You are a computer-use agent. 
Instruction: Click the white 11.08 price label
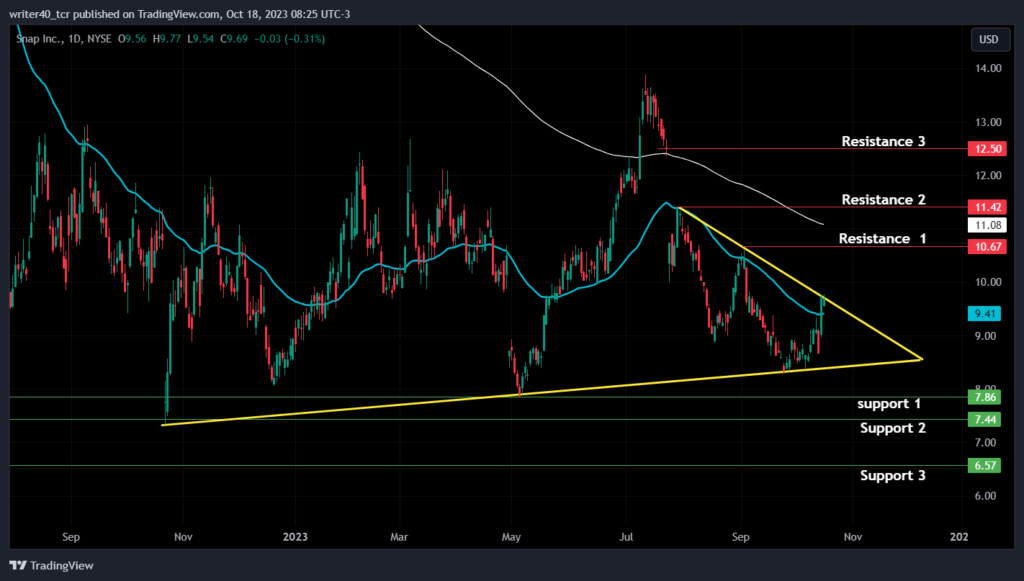[x=987, y=225]
